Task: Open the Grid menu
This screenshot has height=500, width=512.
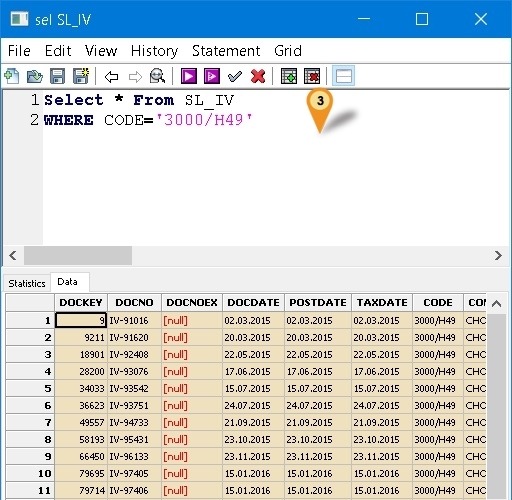Action: pyautogui.click(x=288, y=51)
